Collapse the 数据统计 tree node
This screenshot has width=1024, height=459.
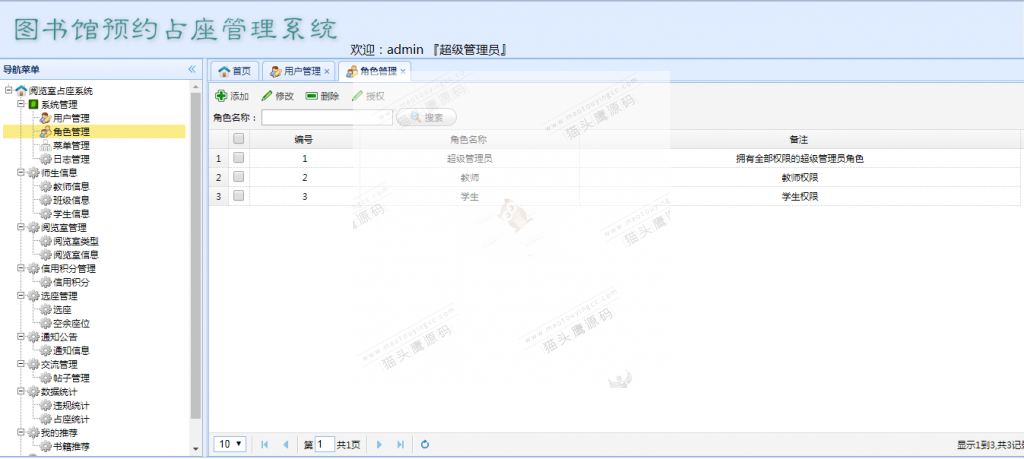(x=21, y=392)
